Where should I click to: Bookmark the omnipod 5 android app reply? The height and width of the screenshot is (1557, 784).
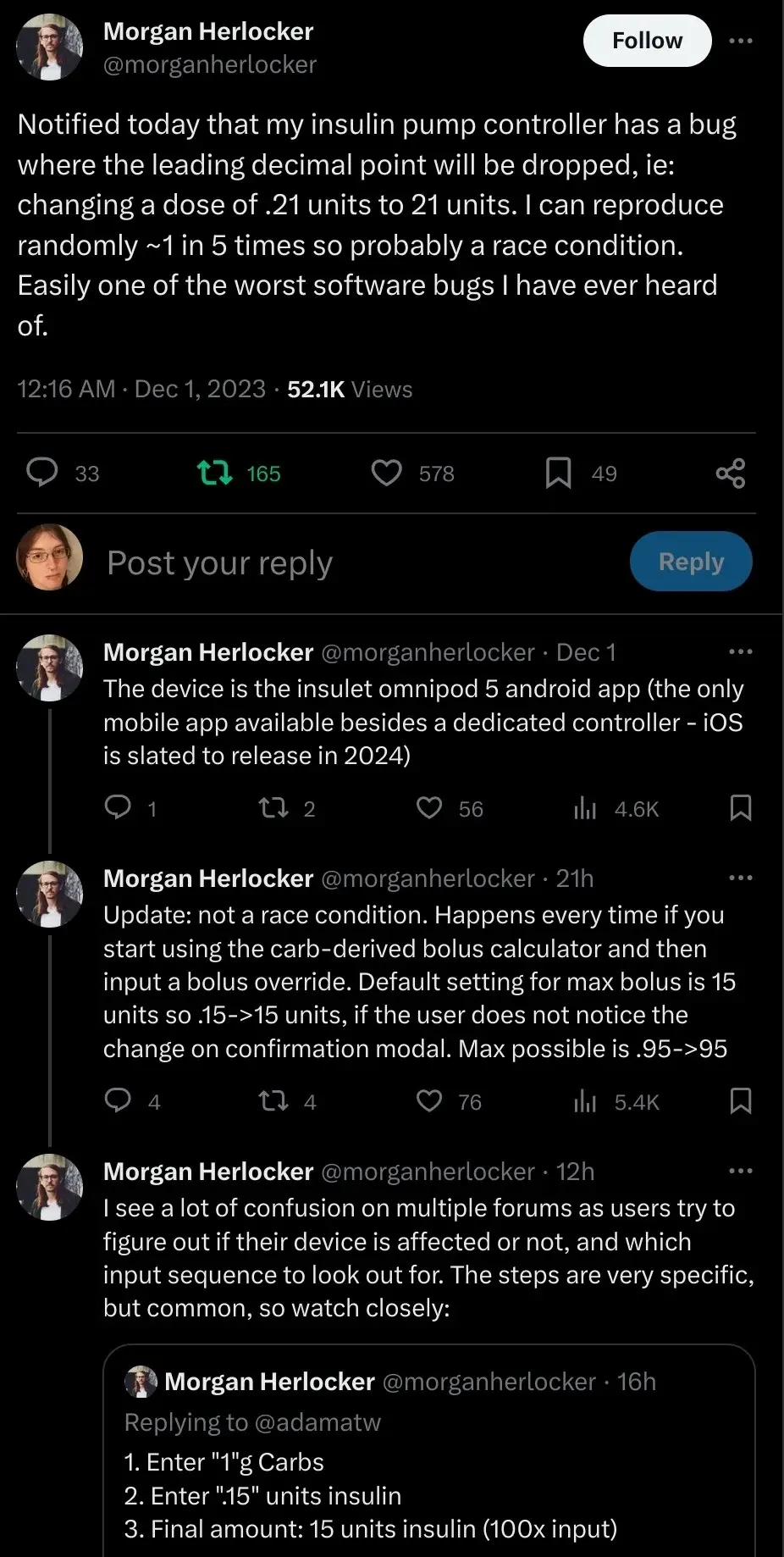(x=741, y=808)
